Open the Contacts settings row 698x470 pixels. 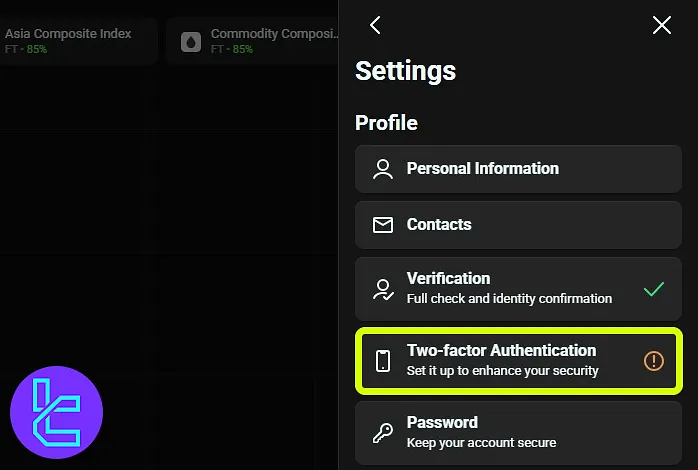pyautogui.click(x=518, y=225)
